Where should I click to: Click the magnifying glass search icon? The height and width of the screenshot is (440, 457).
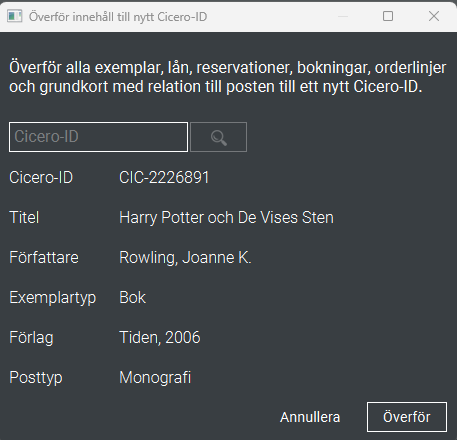click(218, 137)
